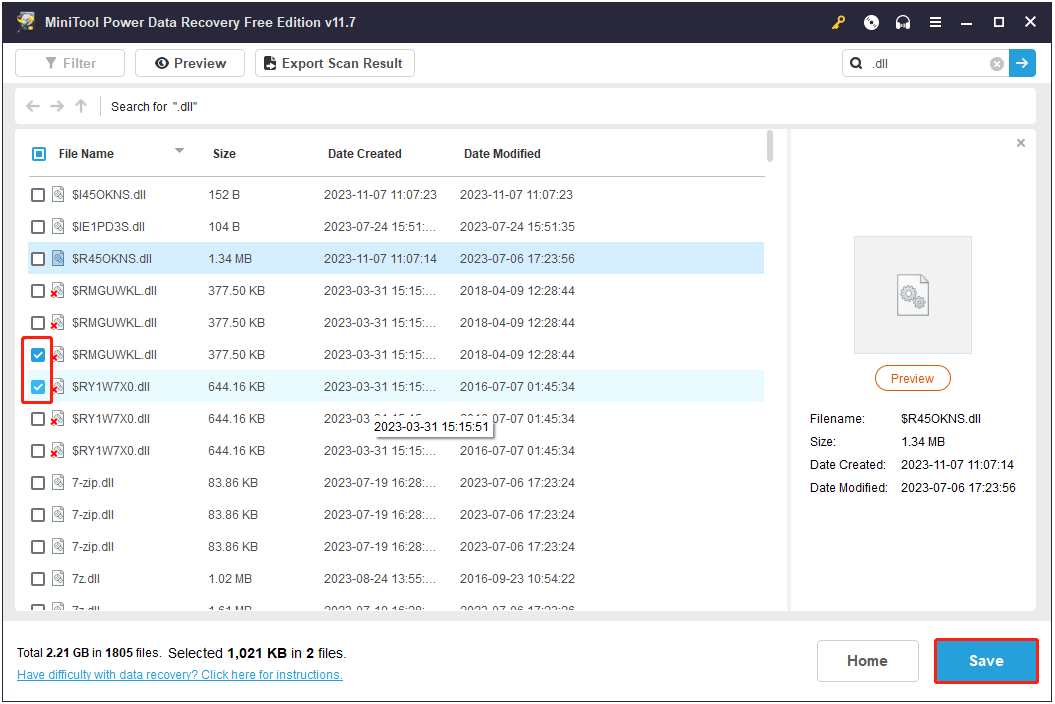This screenshot has height=704, width=1055.
Task: Open the hamburger menu
Action: click(x=935, y=22)
